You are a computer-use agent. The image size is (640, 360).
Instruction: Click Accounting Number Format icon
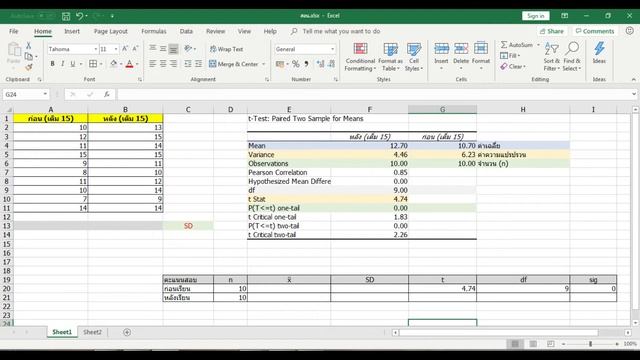pos(280,64)
